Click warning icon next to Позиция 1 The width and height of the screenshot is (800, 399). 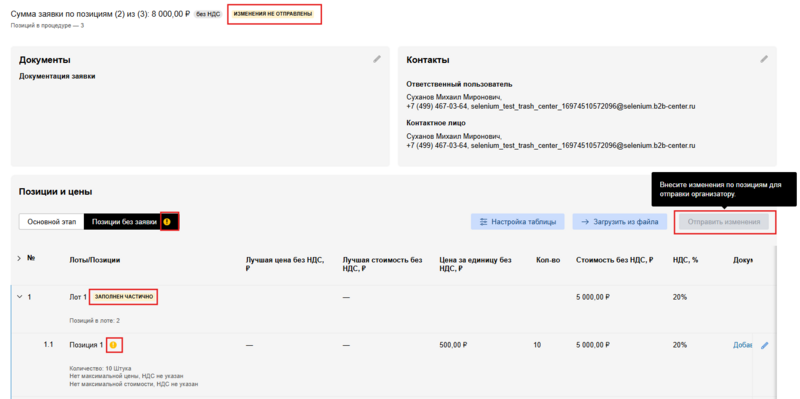113,345
